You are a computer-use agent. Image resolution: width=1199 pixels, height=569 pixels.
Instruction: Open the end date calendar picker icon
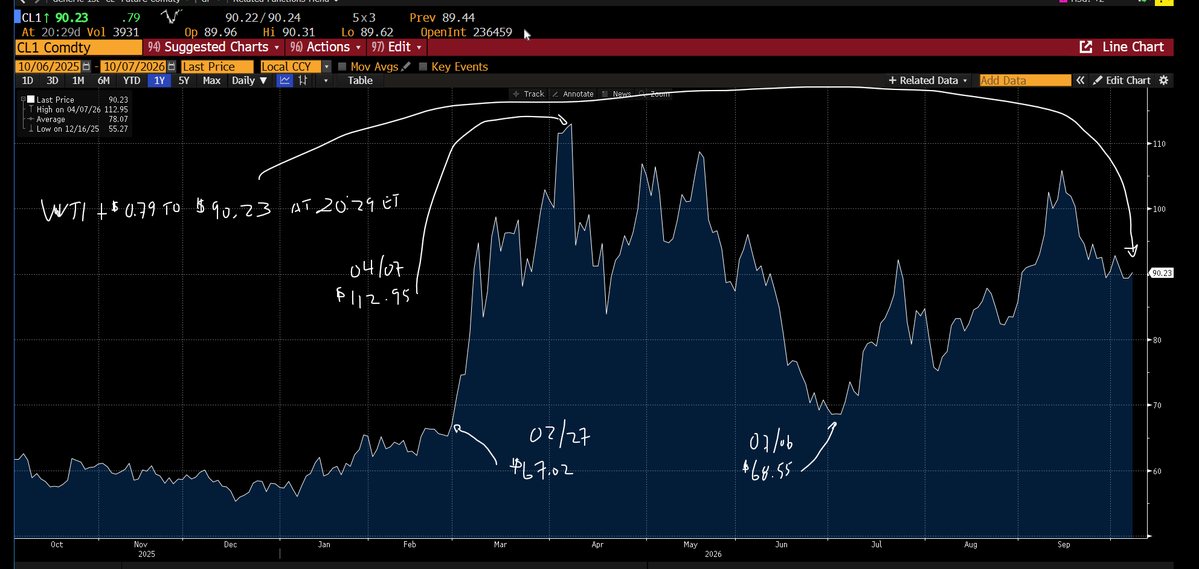tap(172, 67)
